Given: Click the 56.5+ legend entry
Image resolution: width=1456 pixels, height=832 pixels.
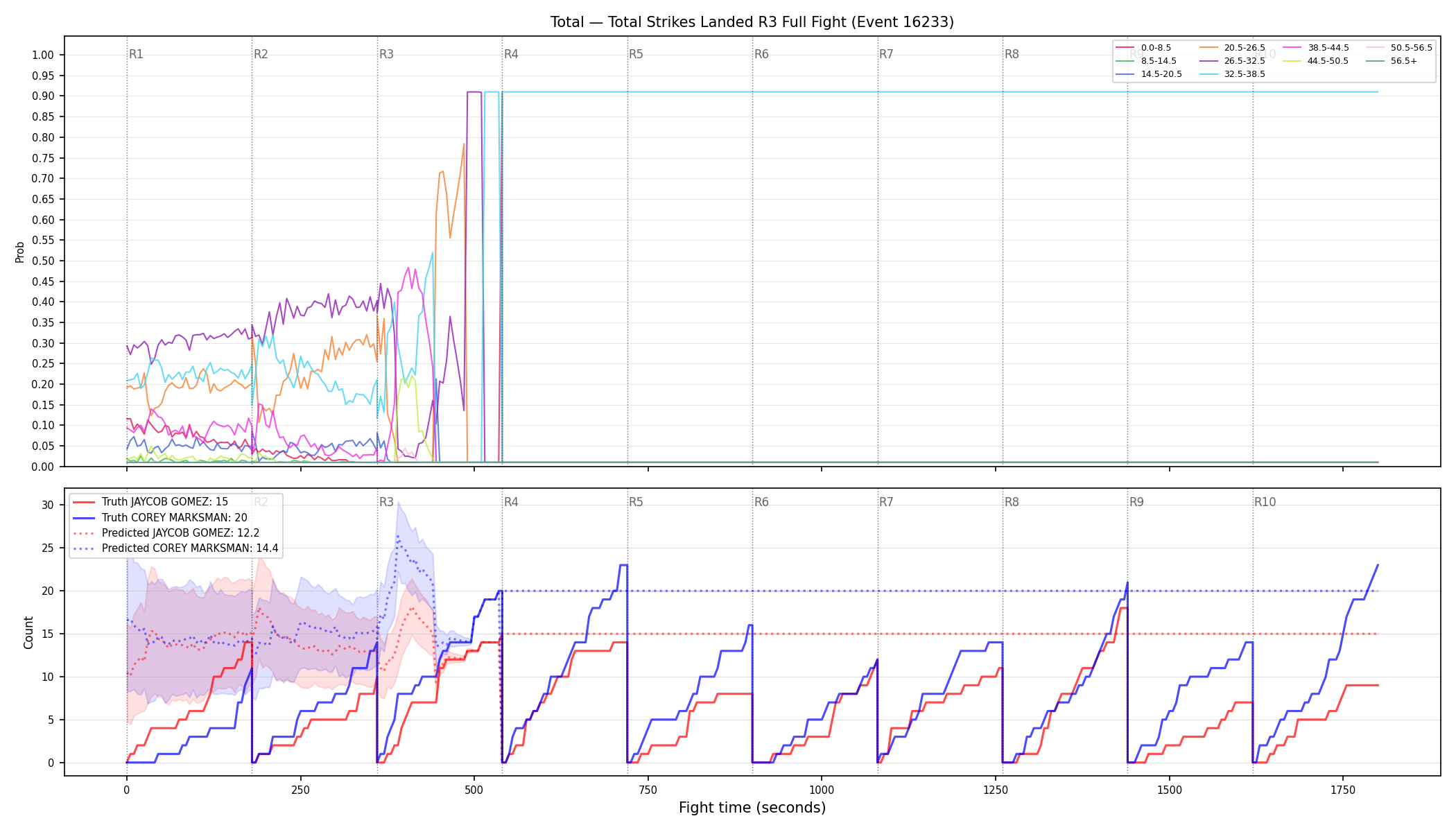Looking at the screenshot, I should coord(1392,61).
